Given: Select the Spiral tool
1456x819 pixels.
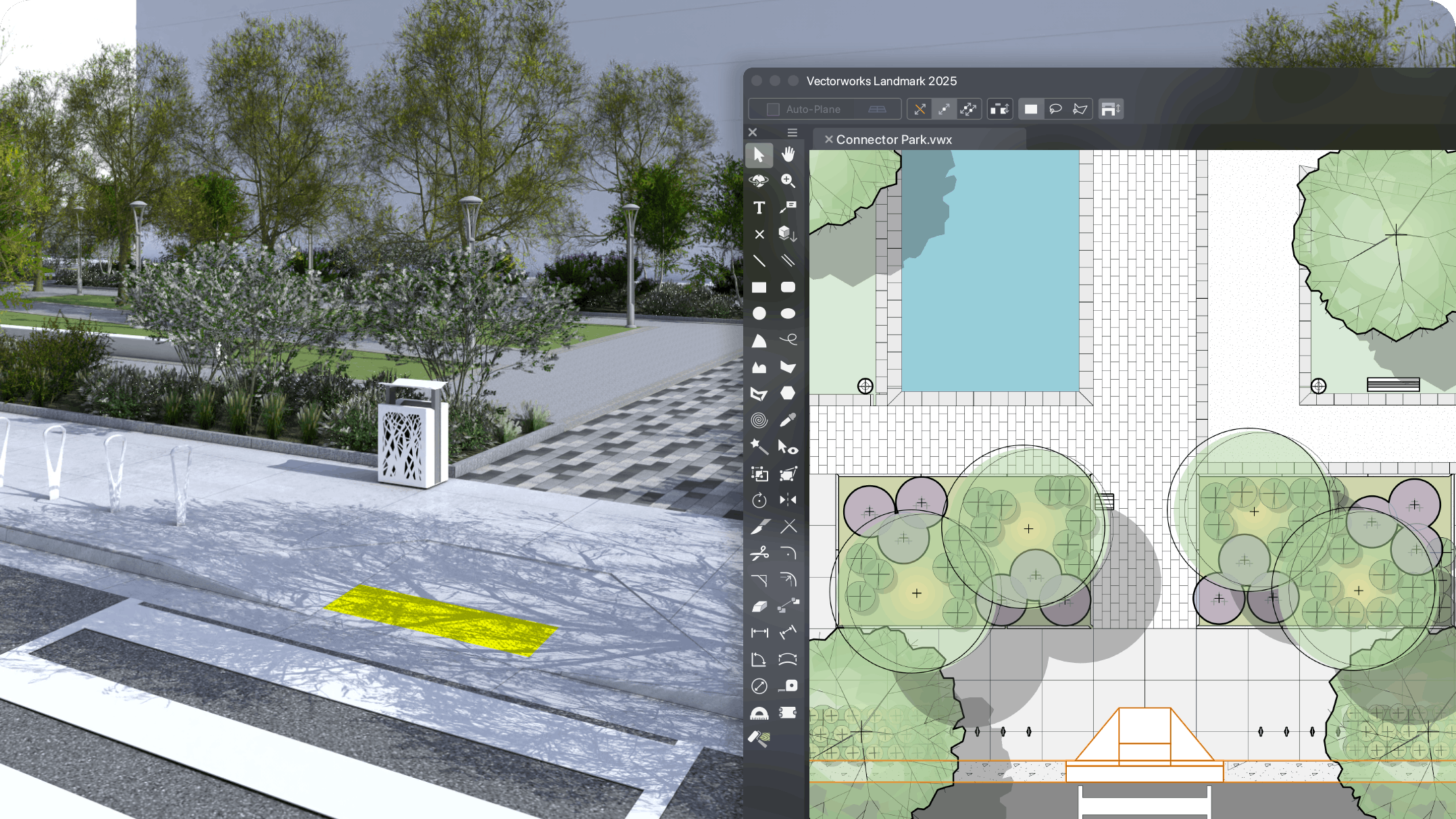Looking at the screenshot, I should click(x=759, y=420).
